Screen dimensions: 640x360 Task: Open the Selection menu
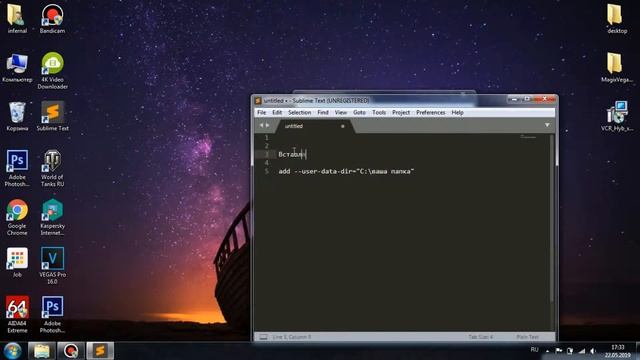point(299,112)
